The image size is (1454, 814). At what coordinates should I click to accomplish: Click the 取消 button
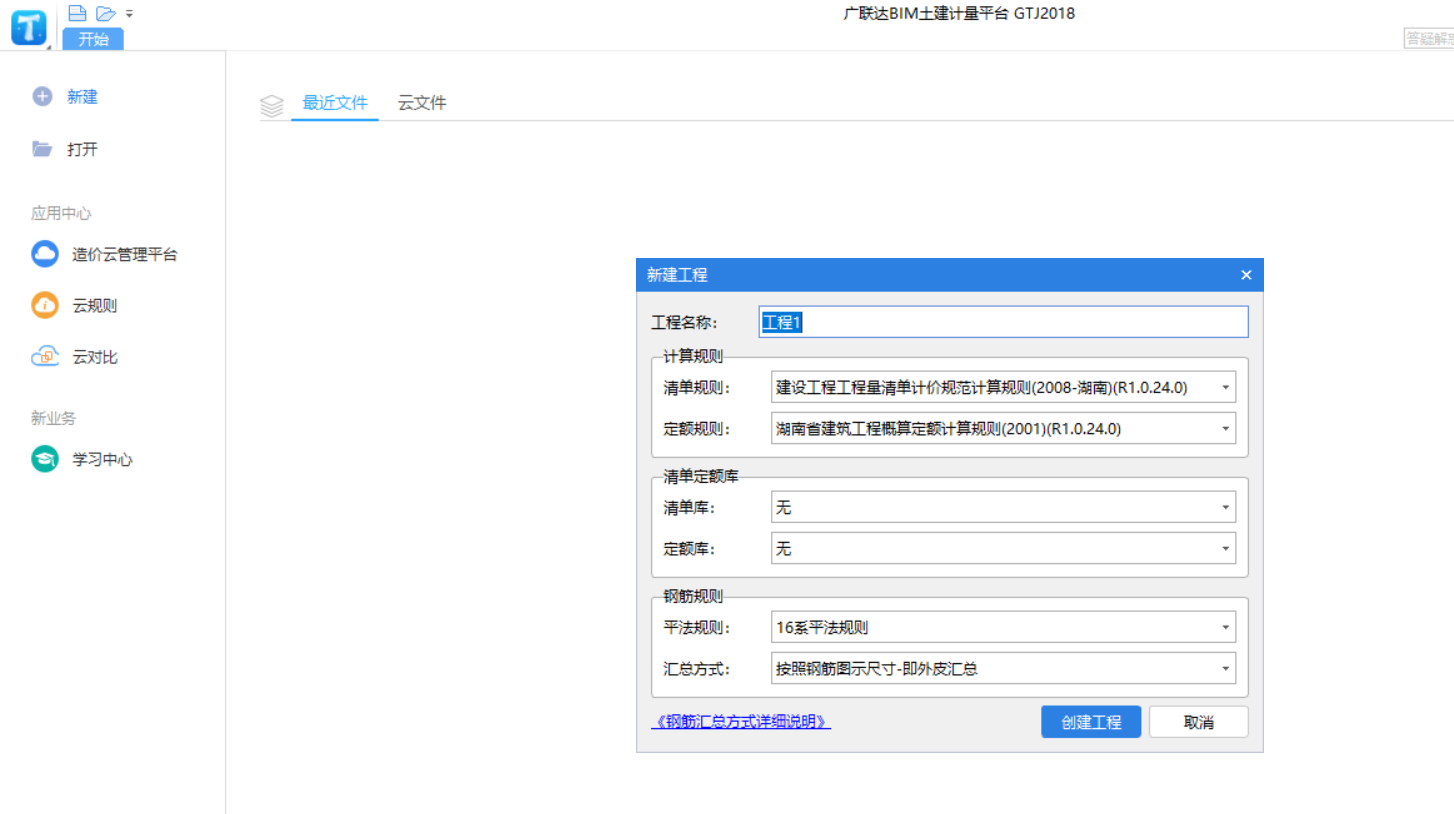pyautogui.click(x=1199, y=722)
